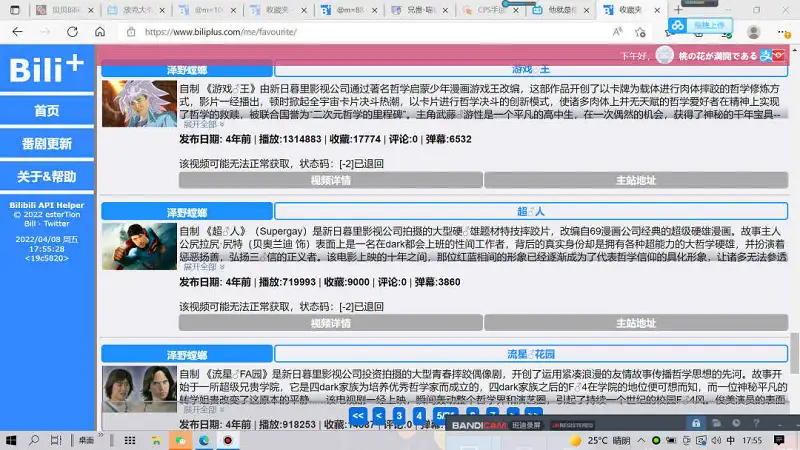Viewport: 800px width, 450px height.
Task: Expand full description of 流星花园 video
Action: (x=204, y=409)
